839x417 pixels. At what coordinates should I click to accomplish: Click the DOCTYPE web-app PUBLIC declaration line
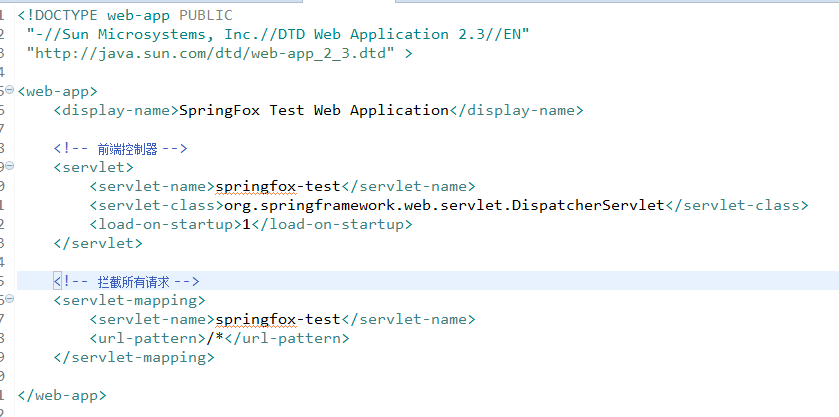(x=125, y=15)
